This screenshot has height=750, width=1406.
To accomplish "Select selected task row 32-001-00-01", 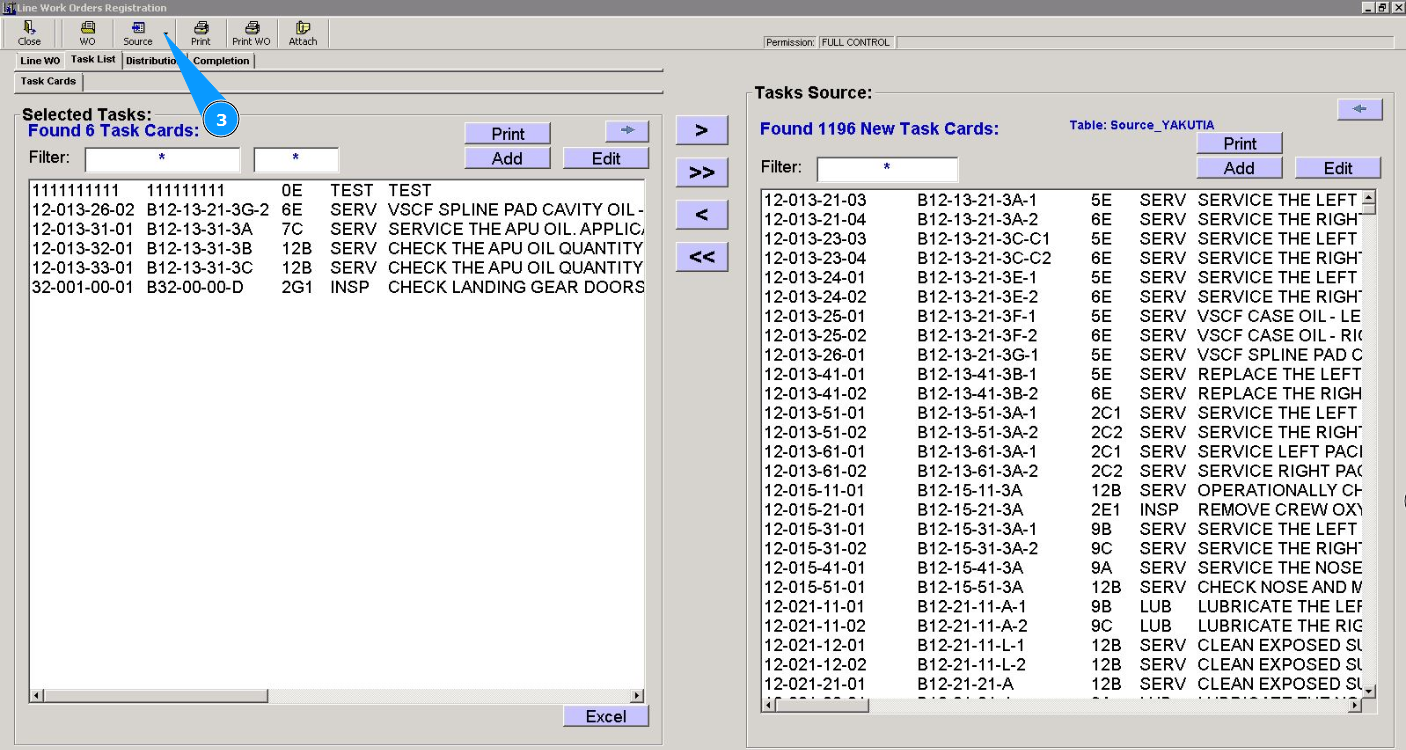I will coord(337,287).
